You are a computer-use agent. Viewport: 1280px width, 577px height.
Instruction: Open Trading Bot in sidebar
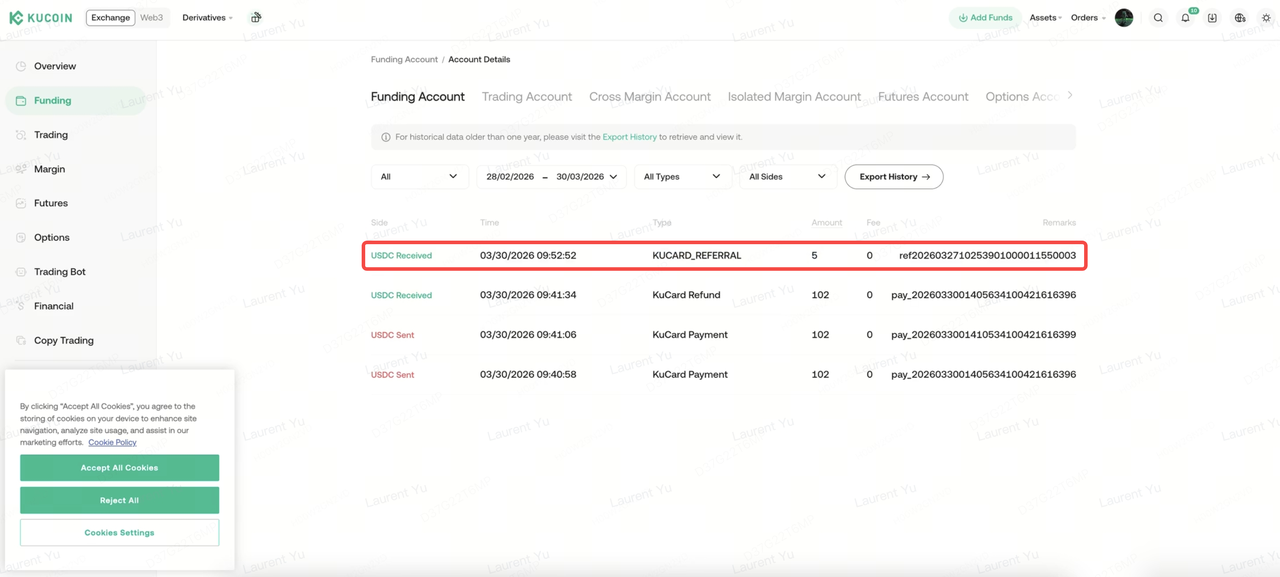[60, 272]
